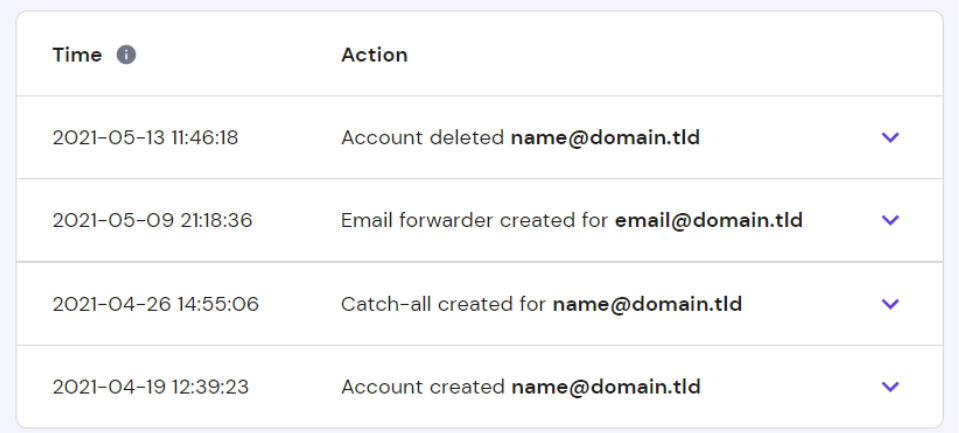Select the 2021-05-09 21:18:36 timestamp
The height and width of the screenshot is (433, 959).
(x=152, y=220)
